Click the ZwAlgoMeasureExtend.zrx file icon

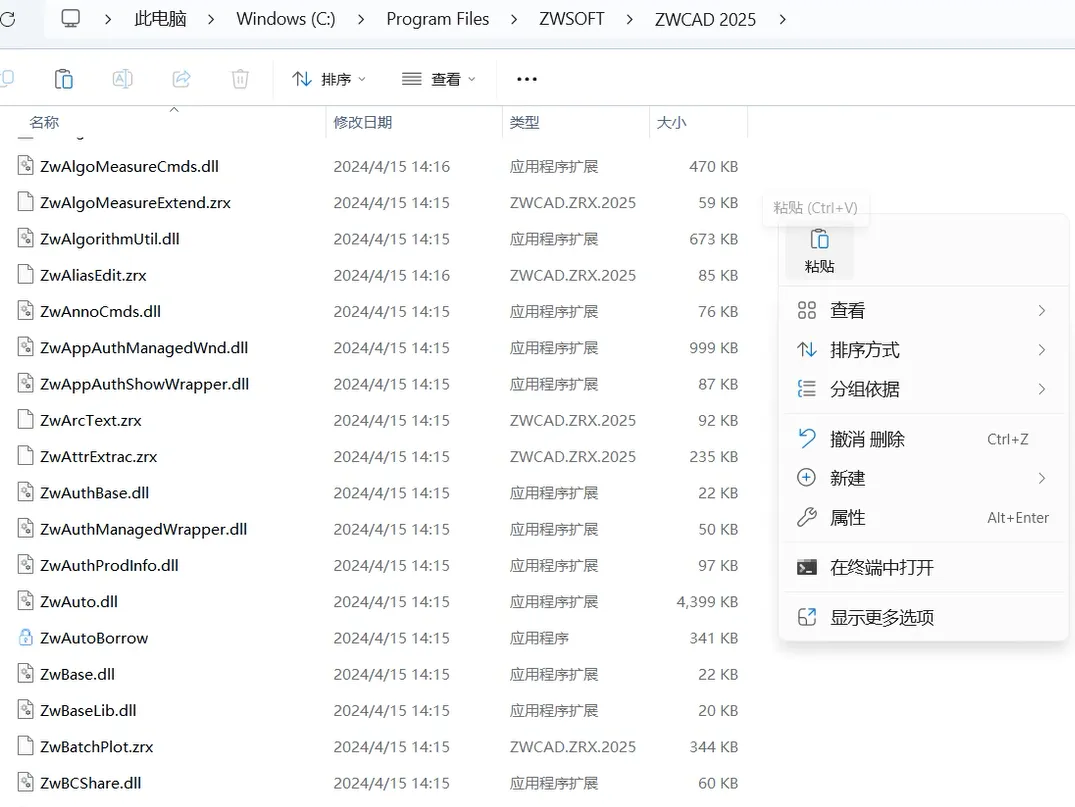point(25,202)
